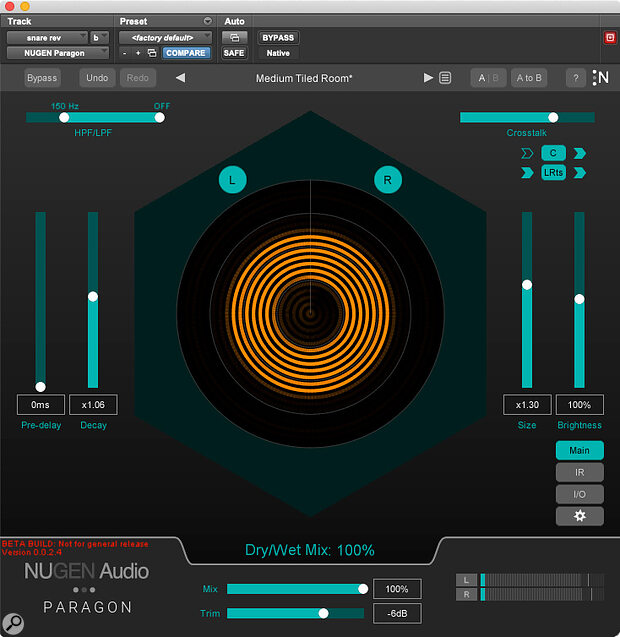Click the Dry/Wet Mix: 100% readout

[310, 550]
